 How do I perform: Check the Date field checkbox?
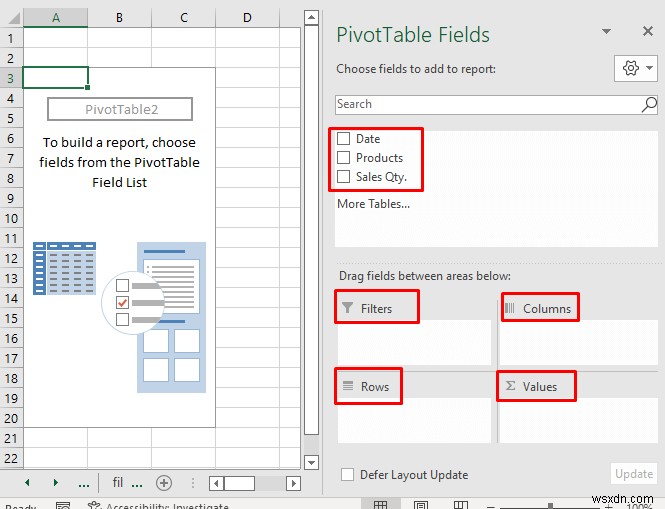click(343, 138)
